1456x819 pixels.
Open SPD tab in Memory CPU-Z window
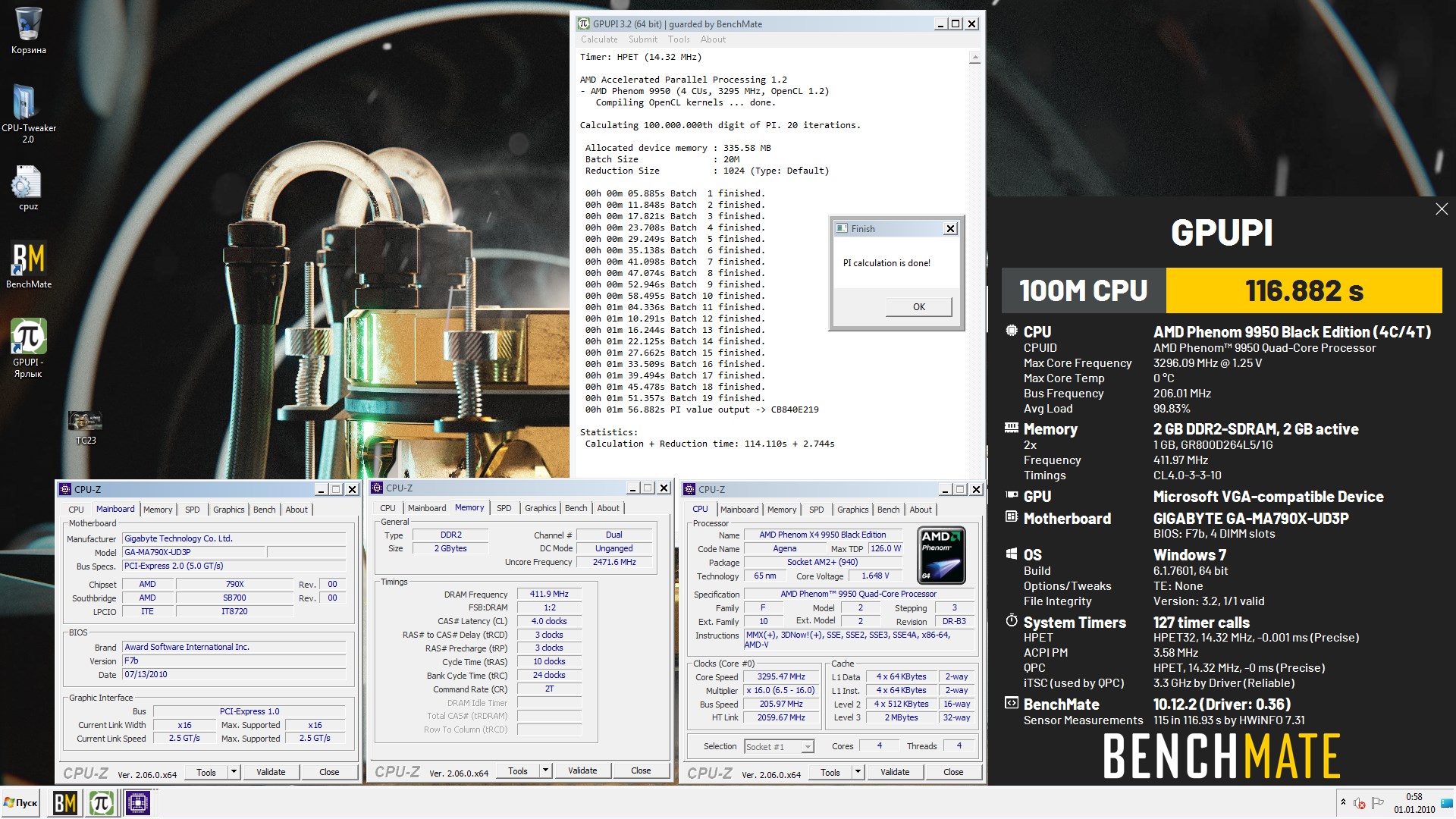504,508
